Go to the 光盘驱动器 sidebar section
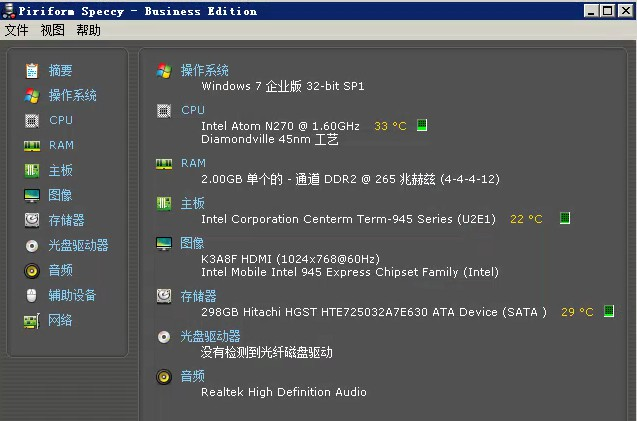 click(78, 245)
